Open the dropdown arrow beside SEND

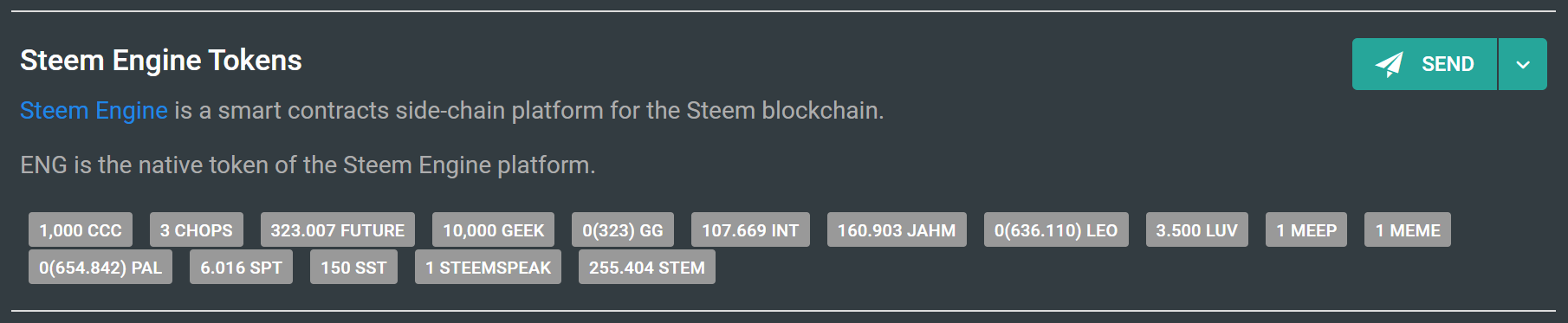click(1523, 64)
